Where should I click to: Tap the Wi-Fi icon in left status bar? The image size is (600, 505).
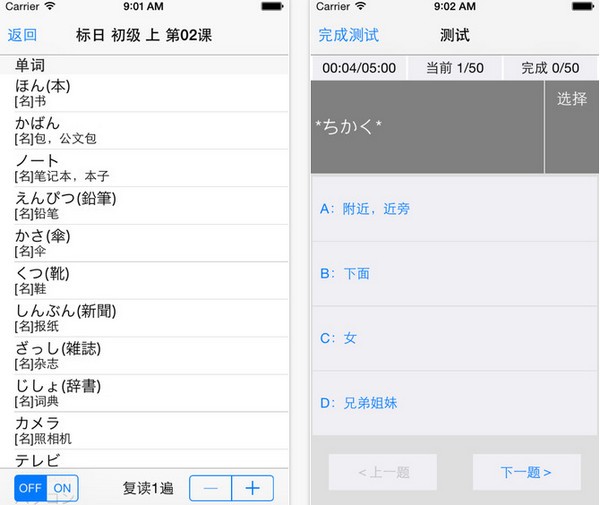(x=50, y=6)
